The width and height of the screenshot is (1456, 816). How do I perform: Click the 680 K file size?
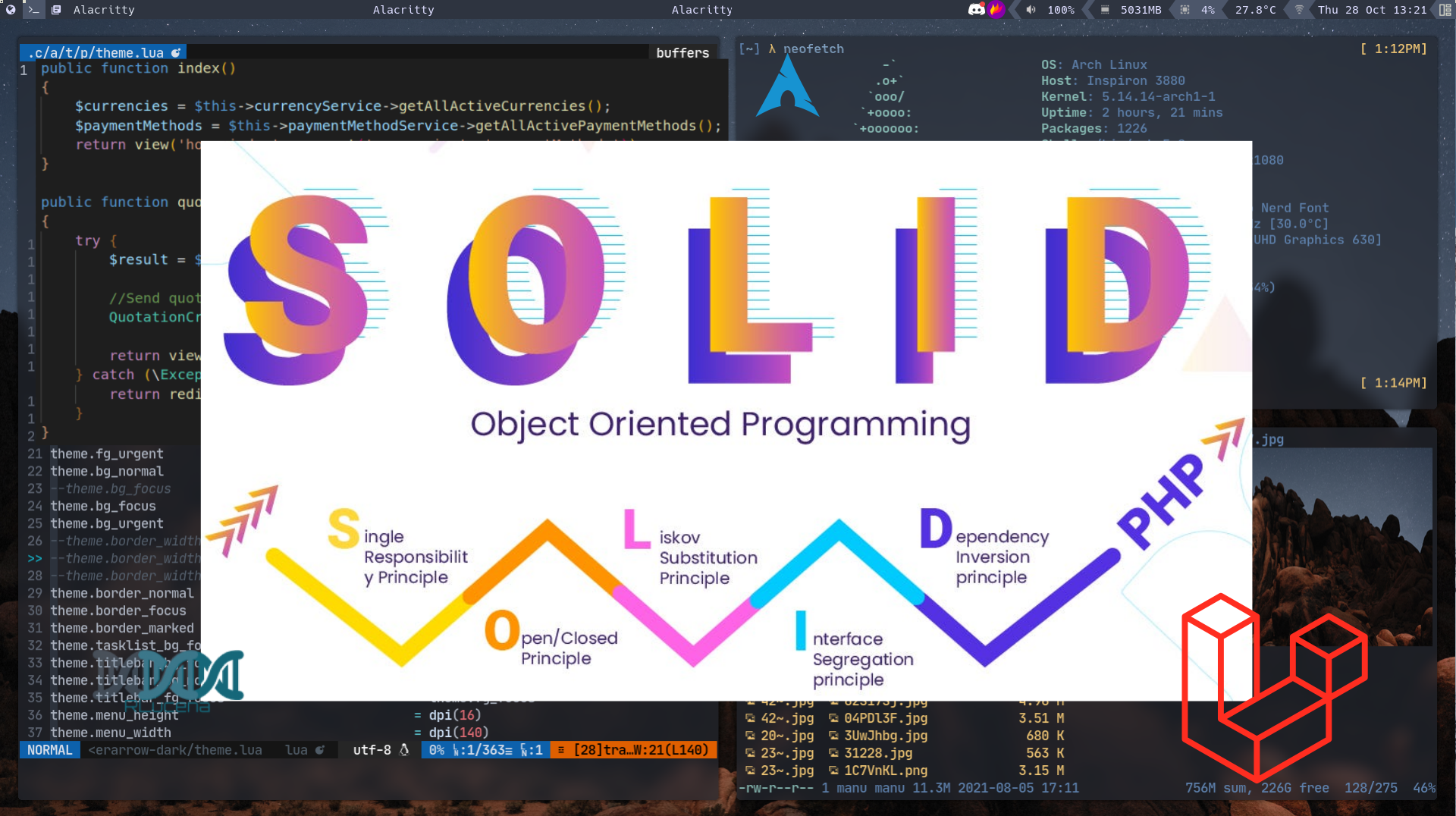coord(1045,736)
